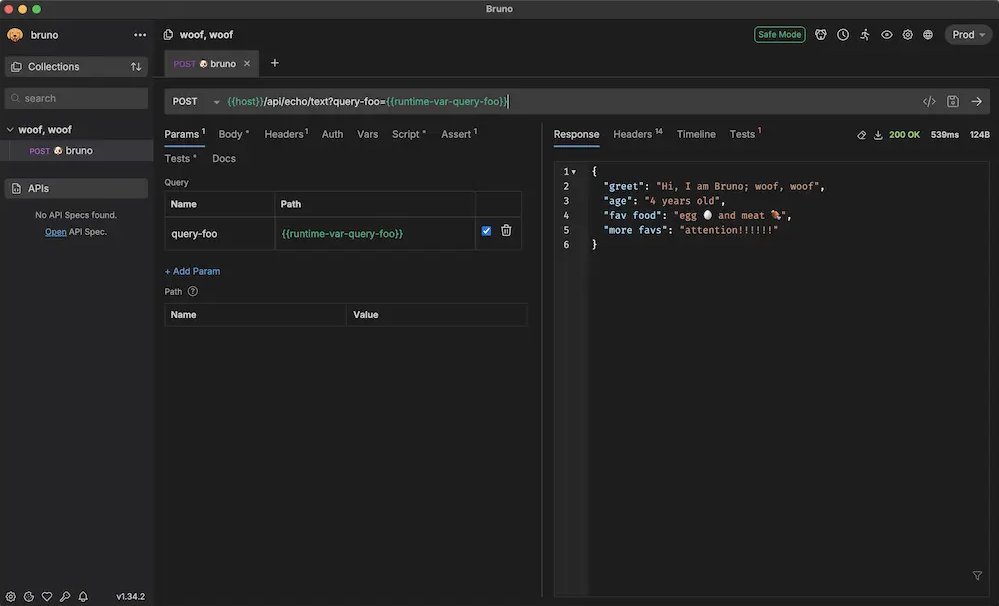The image size is (999, 606).
Task: Delete the query-foo param row
Action: coord(506,231)
